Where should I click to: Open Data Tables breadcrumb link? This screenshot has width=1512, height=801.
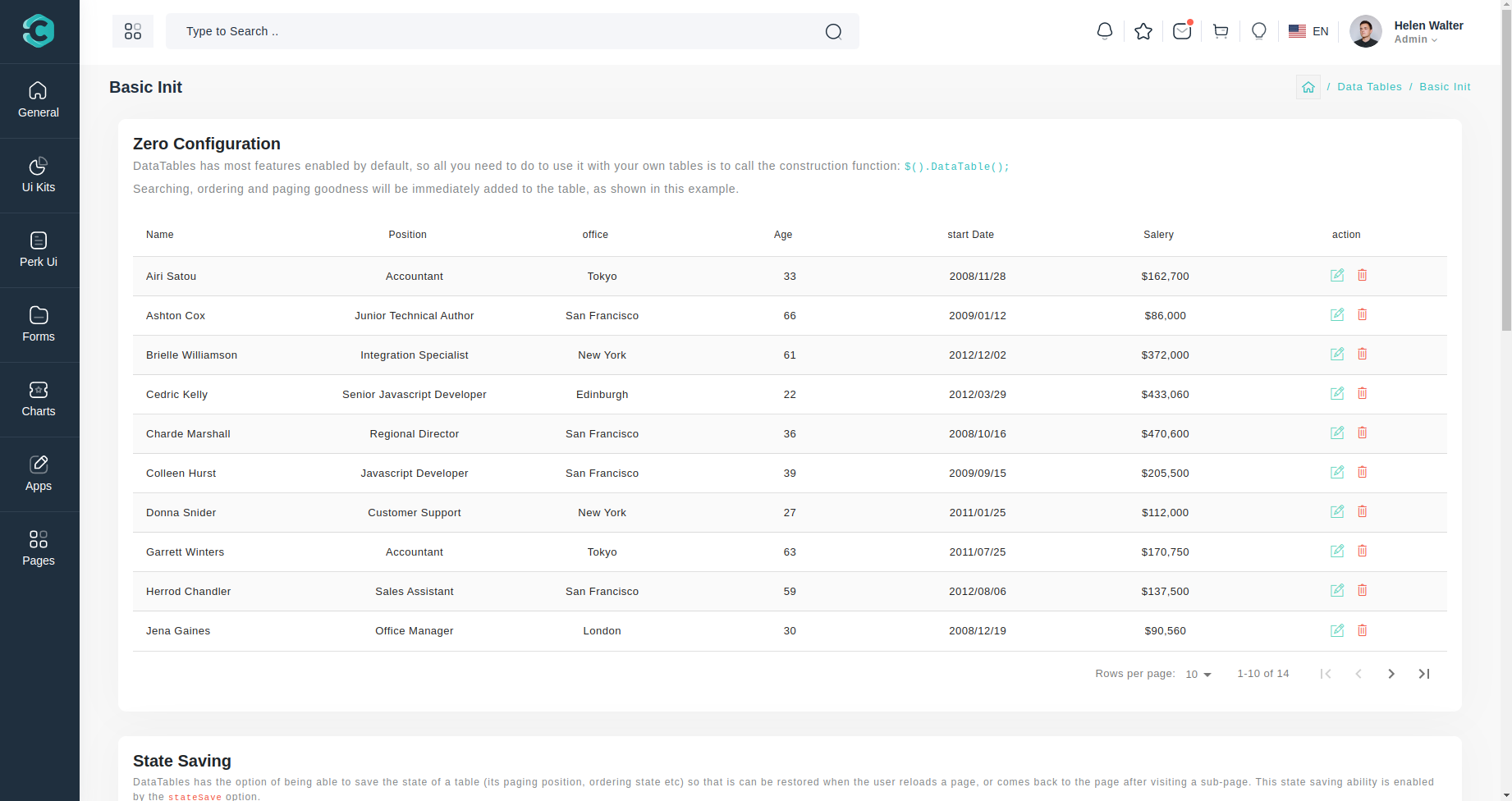[1370, 87]
